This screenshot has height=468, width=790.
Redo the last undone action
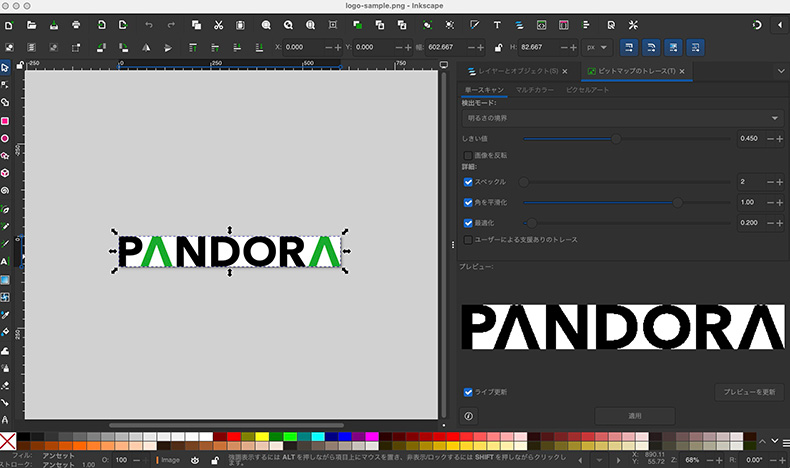tap(171, 25)
